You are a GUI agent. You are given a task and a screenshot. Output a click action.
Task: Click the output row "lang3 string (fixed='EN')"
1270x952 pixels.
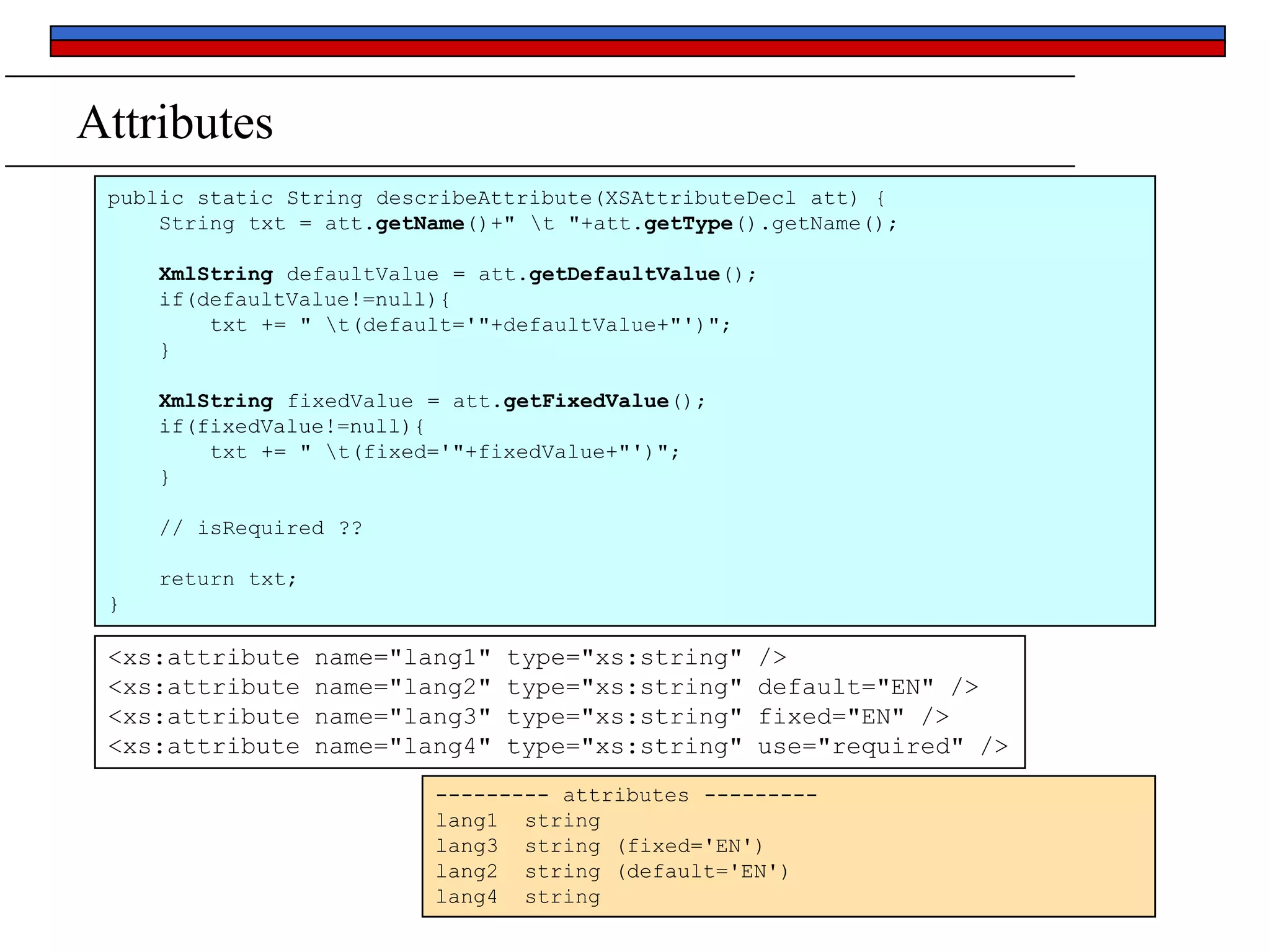click(599, 846)
